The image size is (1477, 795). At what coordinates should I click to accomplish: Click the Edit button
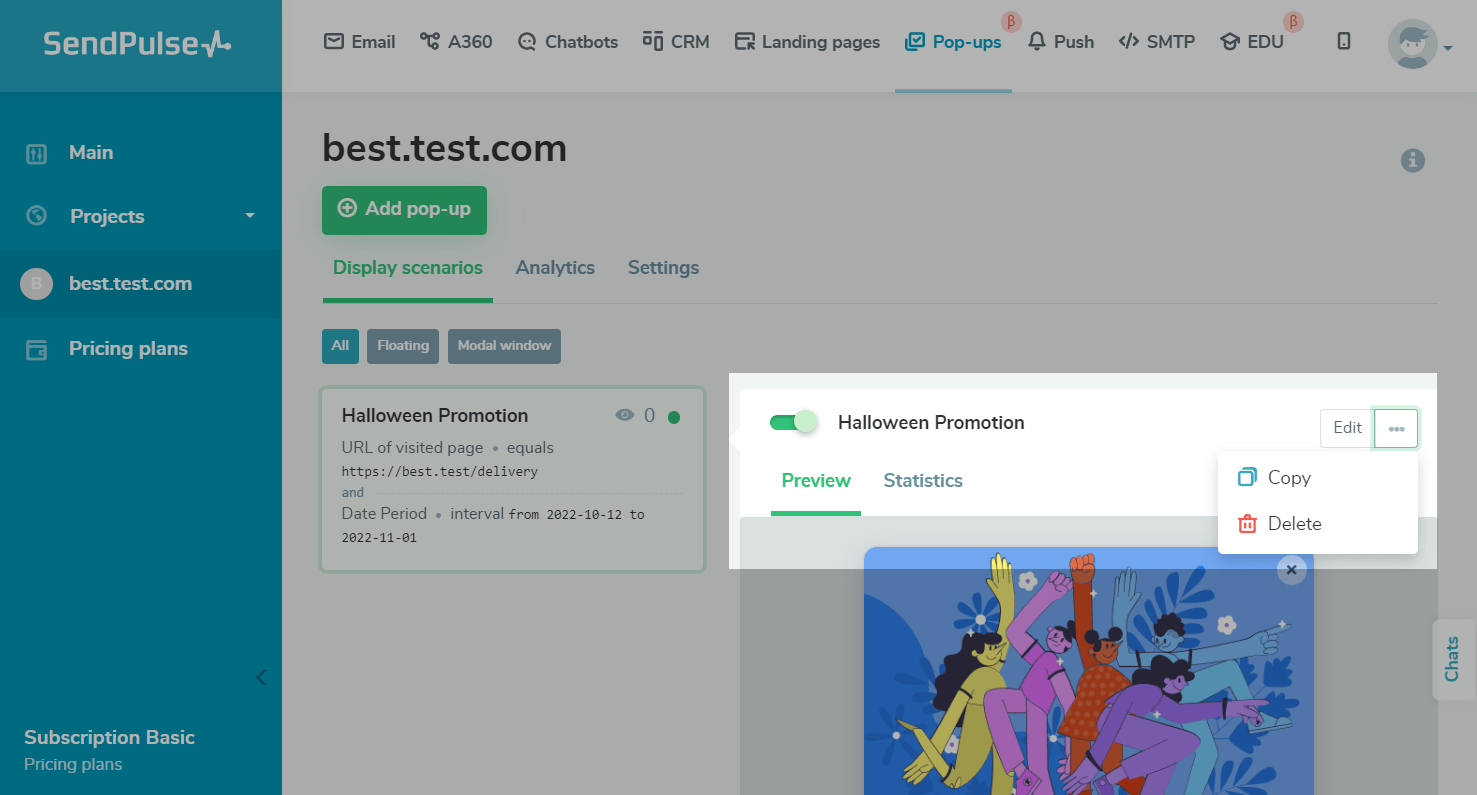click(x=1347, y=428)
